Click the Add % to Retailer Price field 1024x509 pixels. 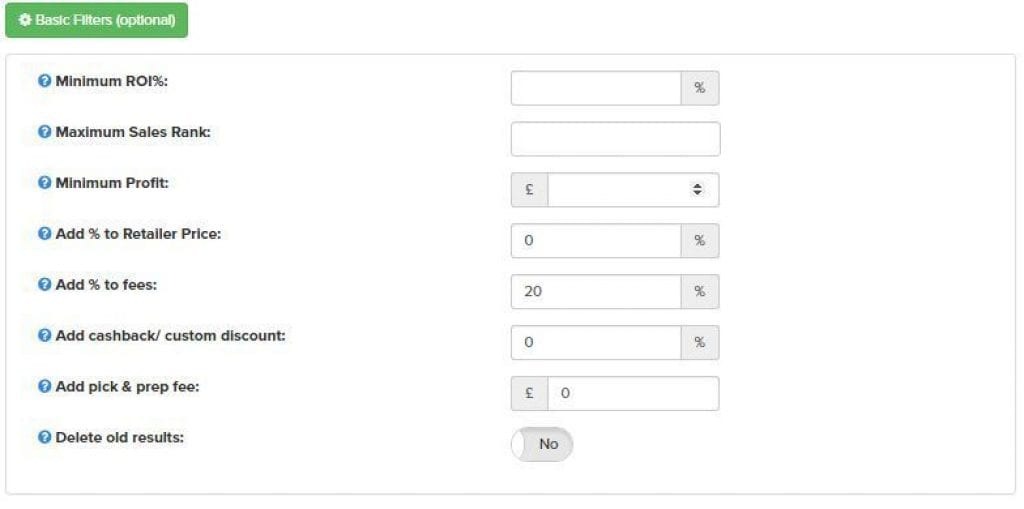pyautogui.click(x=596, y=241)
